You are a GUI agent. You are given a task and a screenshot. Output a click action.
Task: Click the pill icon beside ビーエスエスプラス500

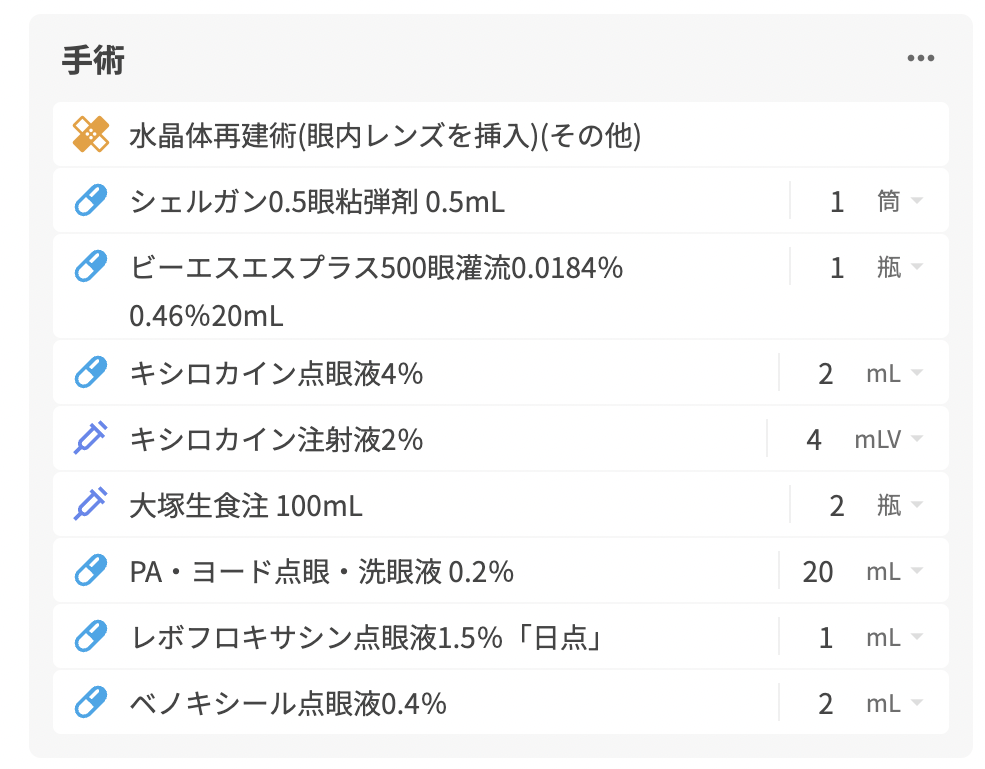91,267
